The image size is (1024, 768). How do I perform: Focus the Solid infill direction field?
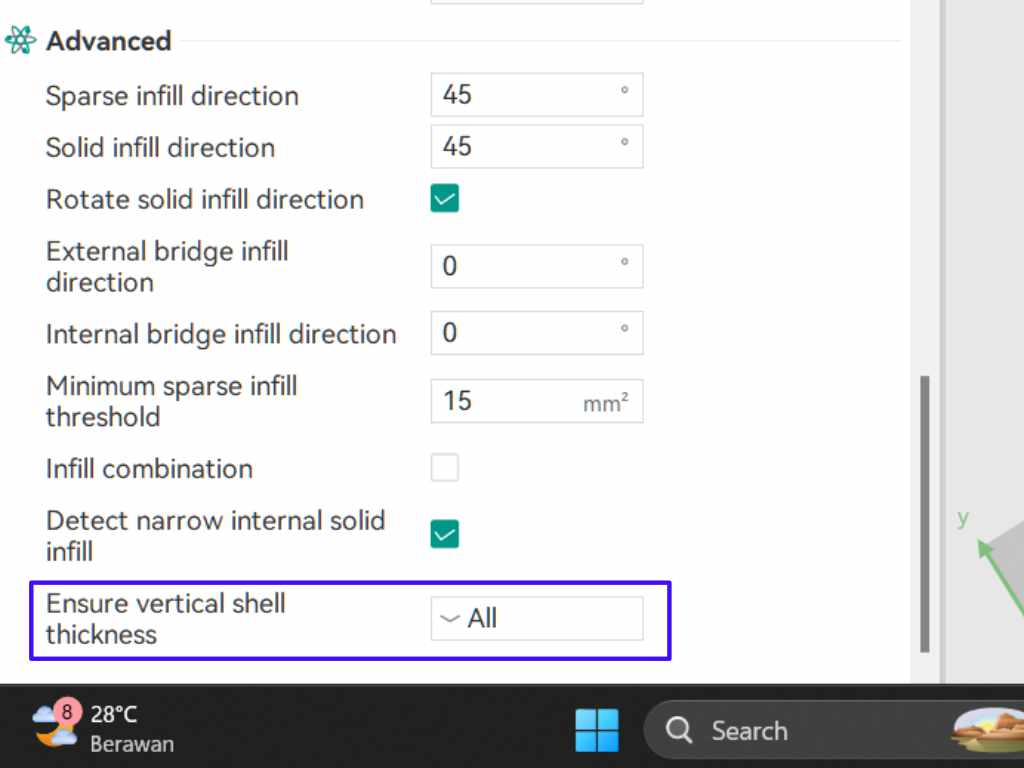point(525,147)
